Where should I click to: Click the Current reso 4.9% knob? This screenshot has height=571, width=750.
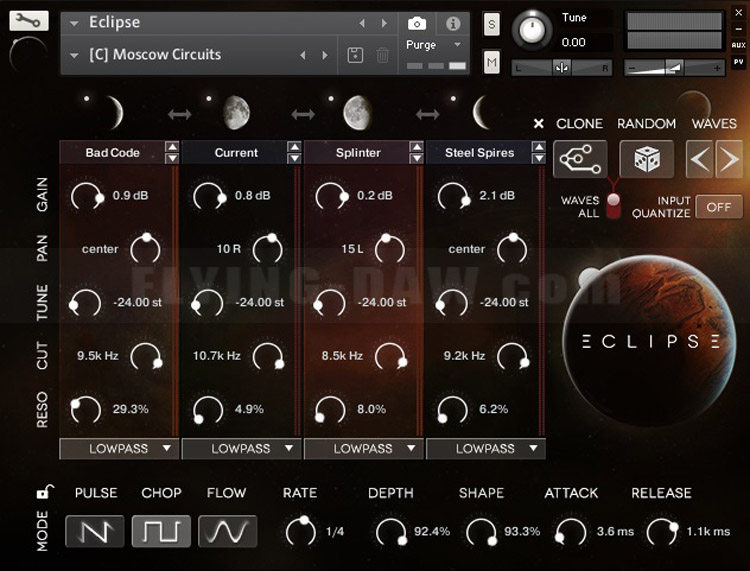(x=208, y=410)
